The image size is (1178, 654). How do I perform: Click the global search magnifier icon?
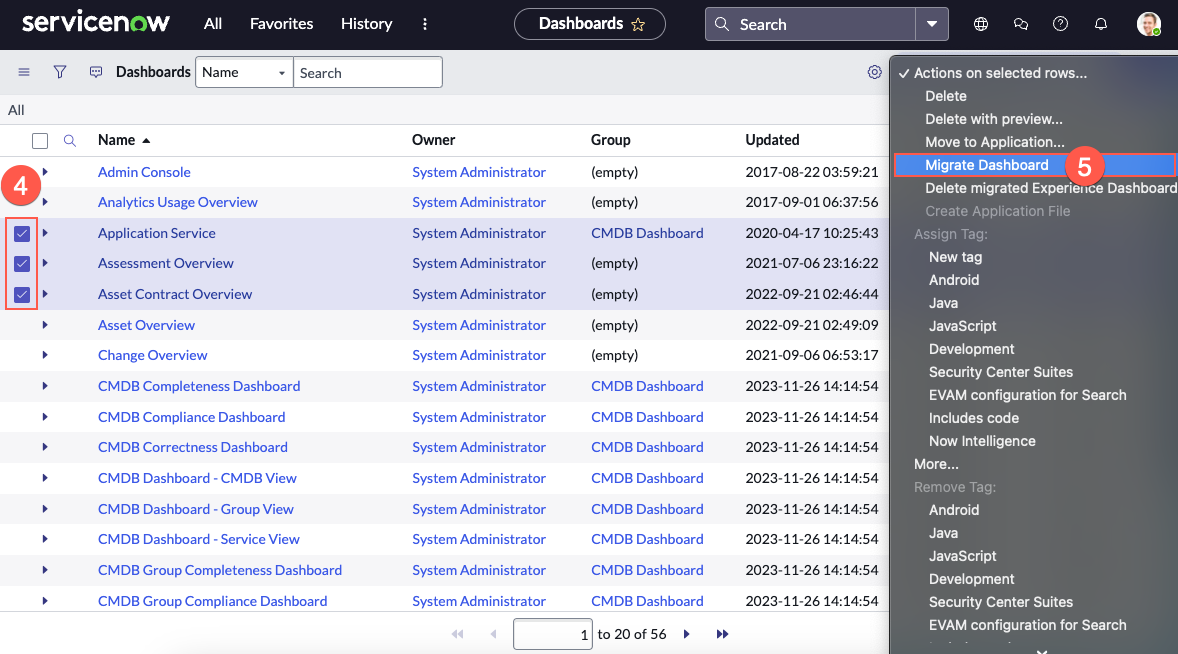click(x=722, y=24)
